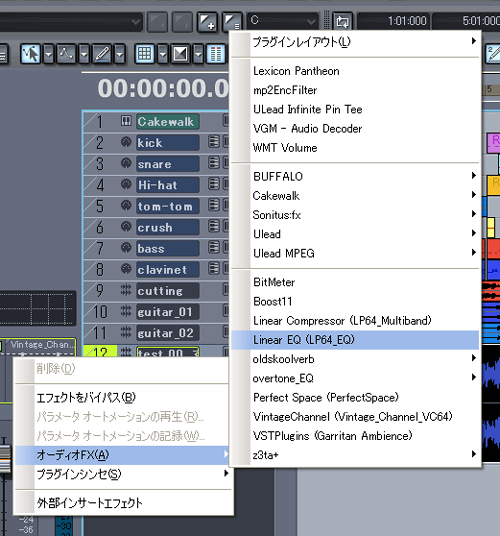The height and width of the screenshot is (536, 500).
Task: Select Boost11 plugin entry
Action: (x=355, y=301)
